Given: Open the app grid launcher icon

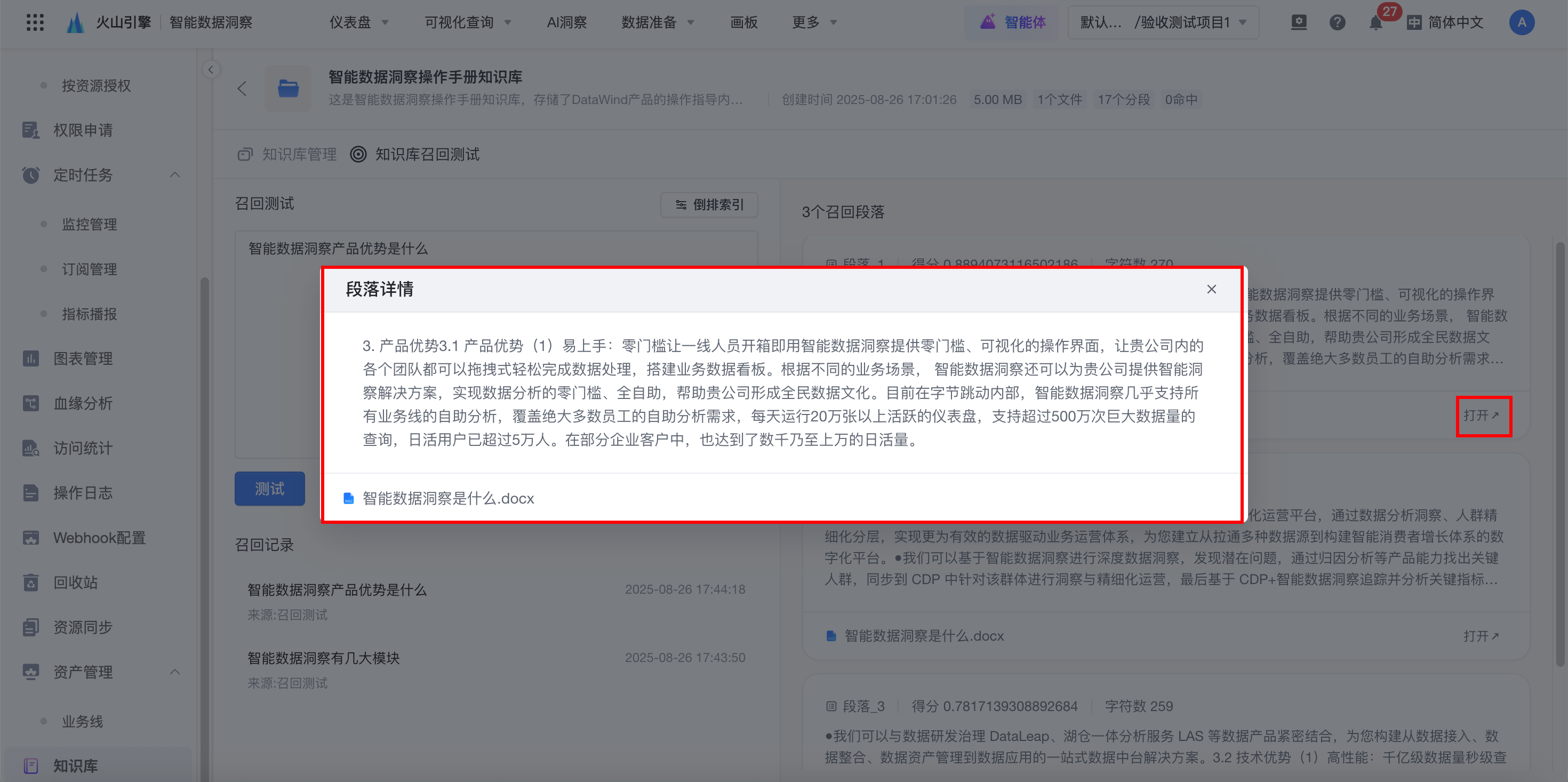Looking at the screenshot, I should pyautogui.click(x=35, y=22).
